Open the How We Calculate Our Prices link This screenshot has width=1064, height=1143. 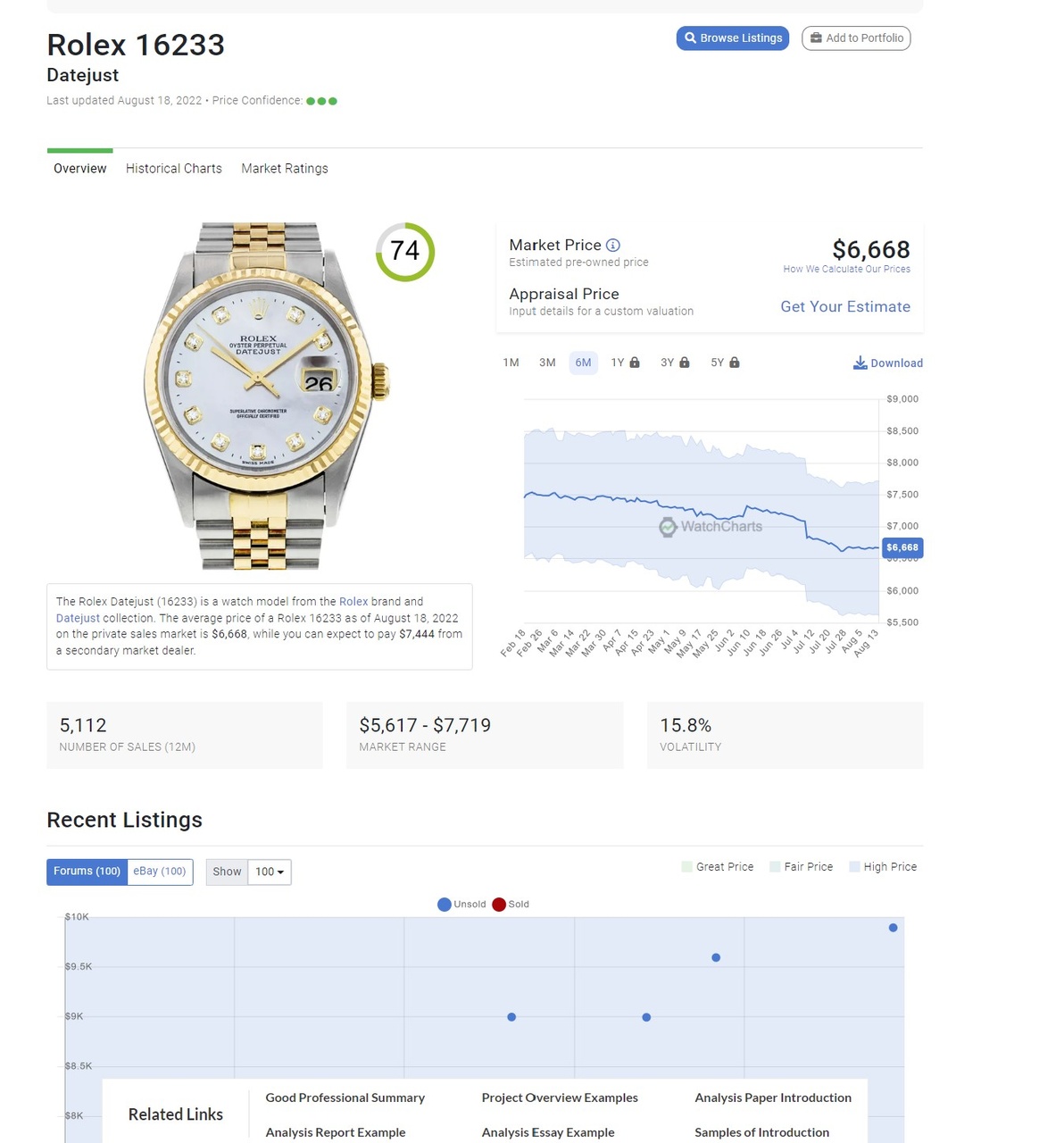tap(846, 269)
